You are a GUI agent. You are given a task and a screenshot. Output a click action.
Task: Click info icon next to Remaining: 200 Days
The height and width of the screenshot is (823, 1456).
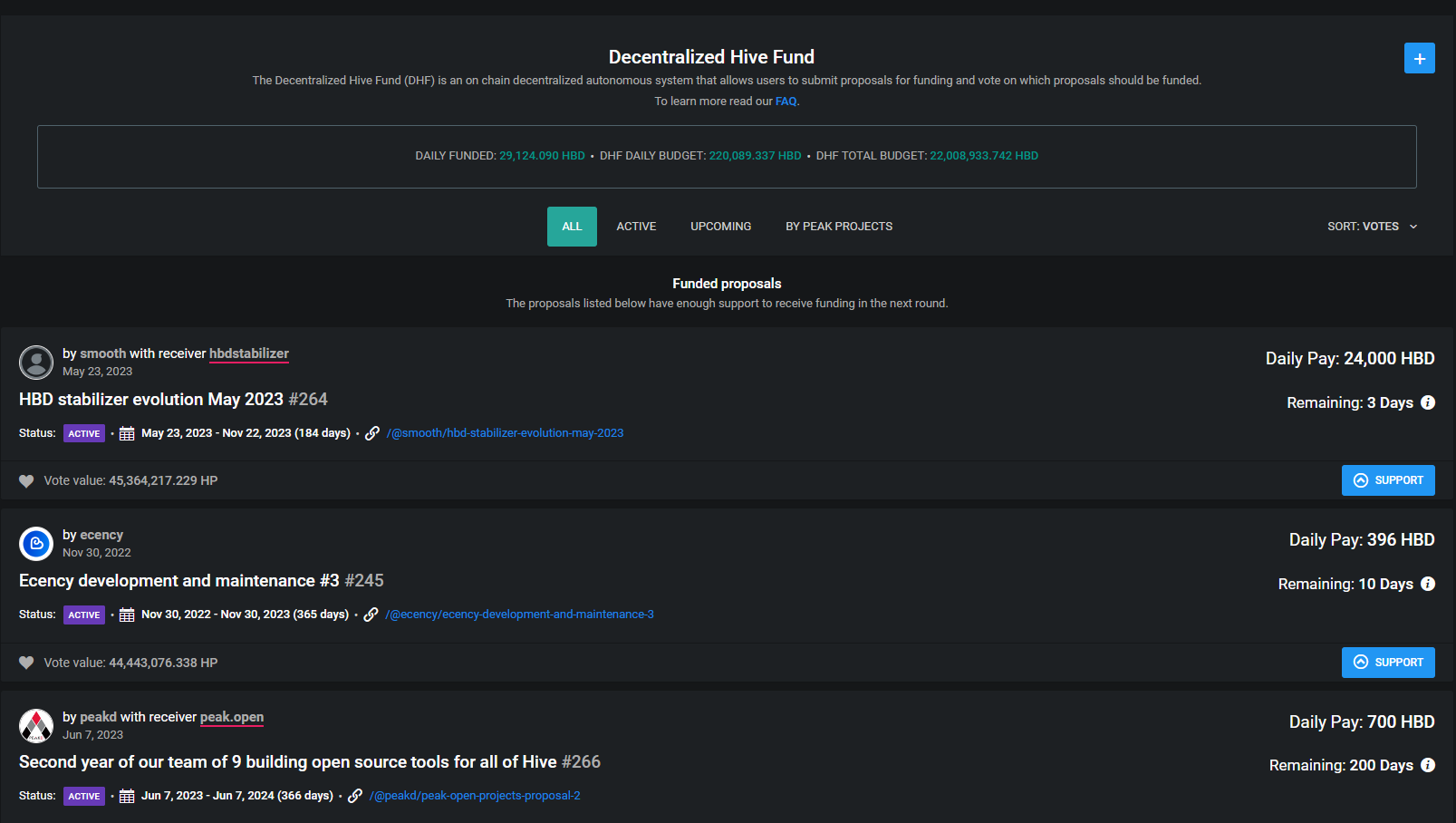[1428, 765]
